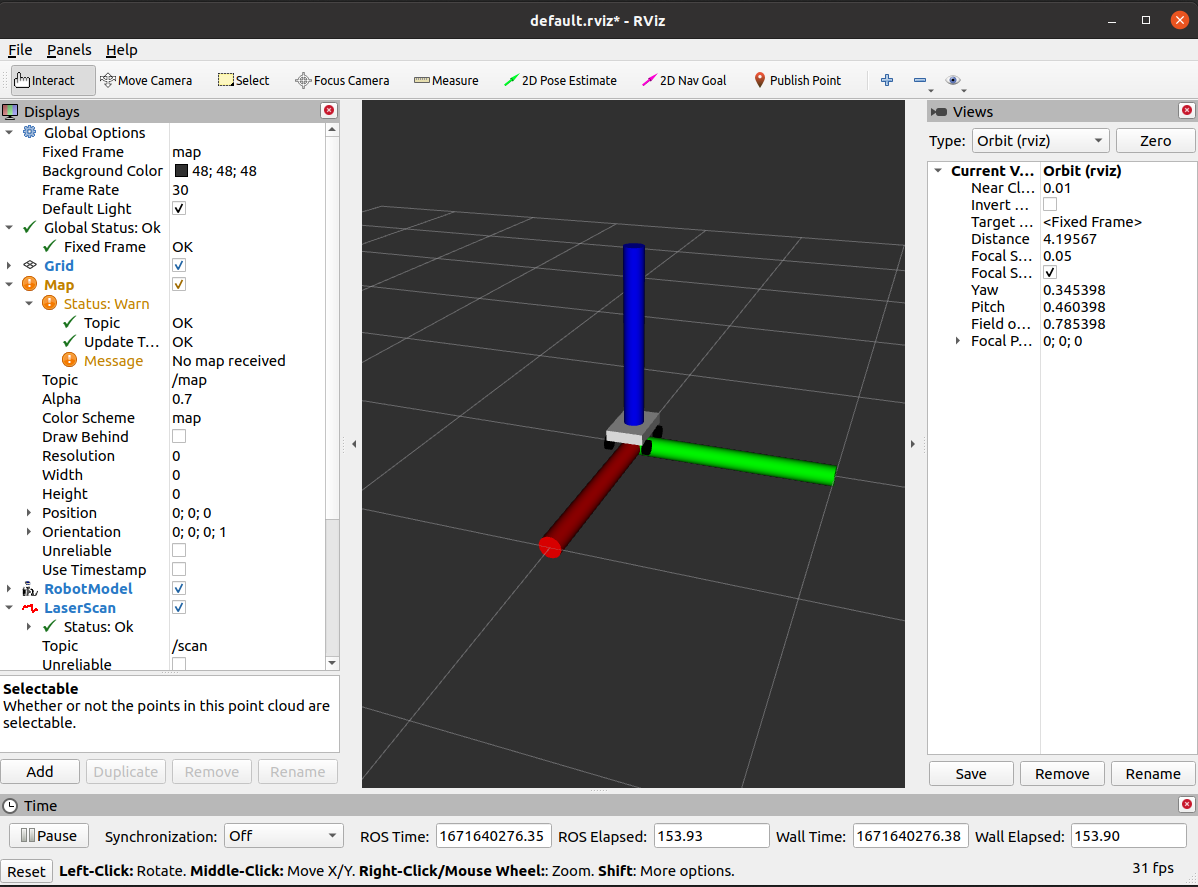Screen dimensions: 1198x887
Task: Activate the Publish Point tool
Action: point(797,80)
